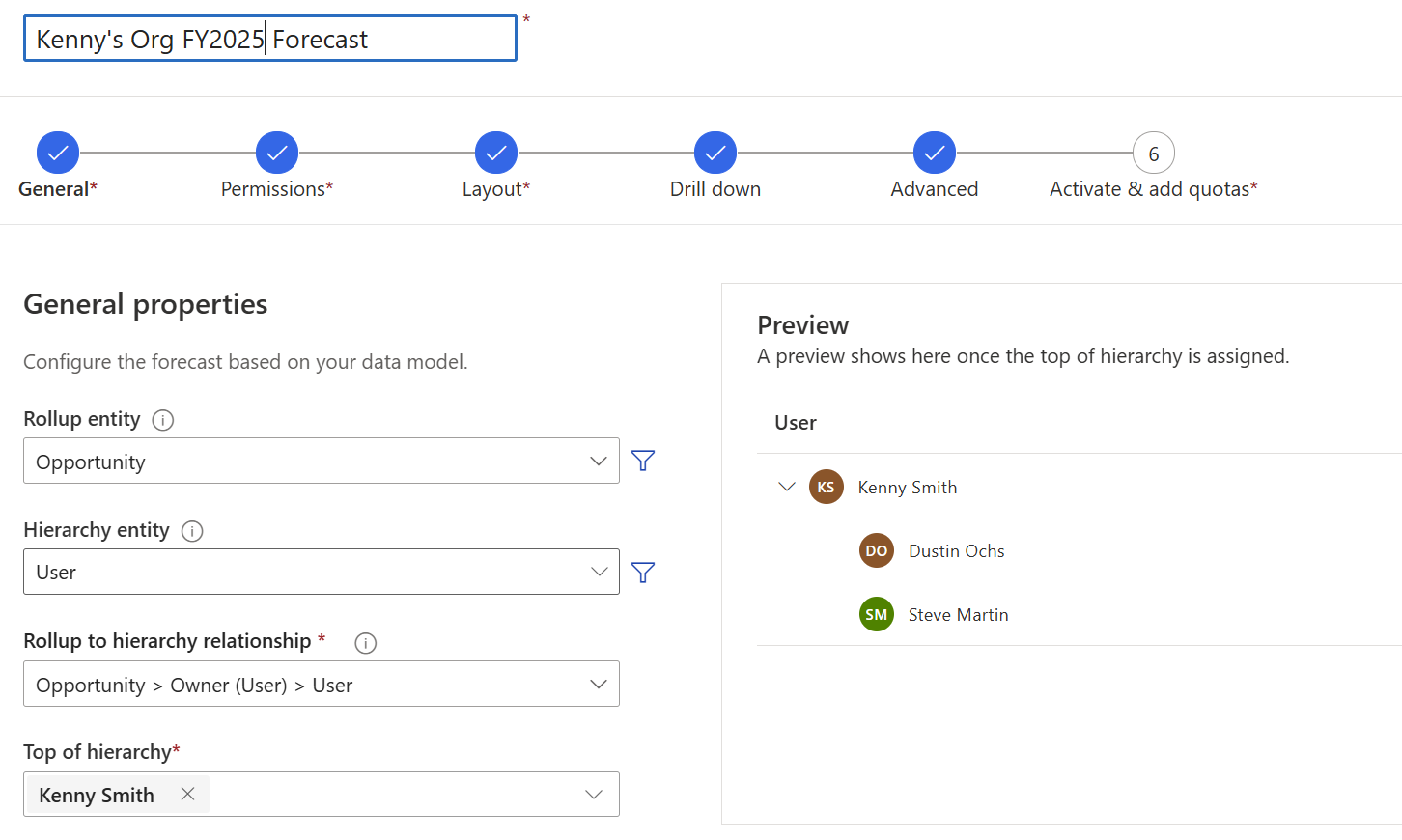Click the Hierarchy entity filter icon
The image size is (1402, 840).
[643, 573]
